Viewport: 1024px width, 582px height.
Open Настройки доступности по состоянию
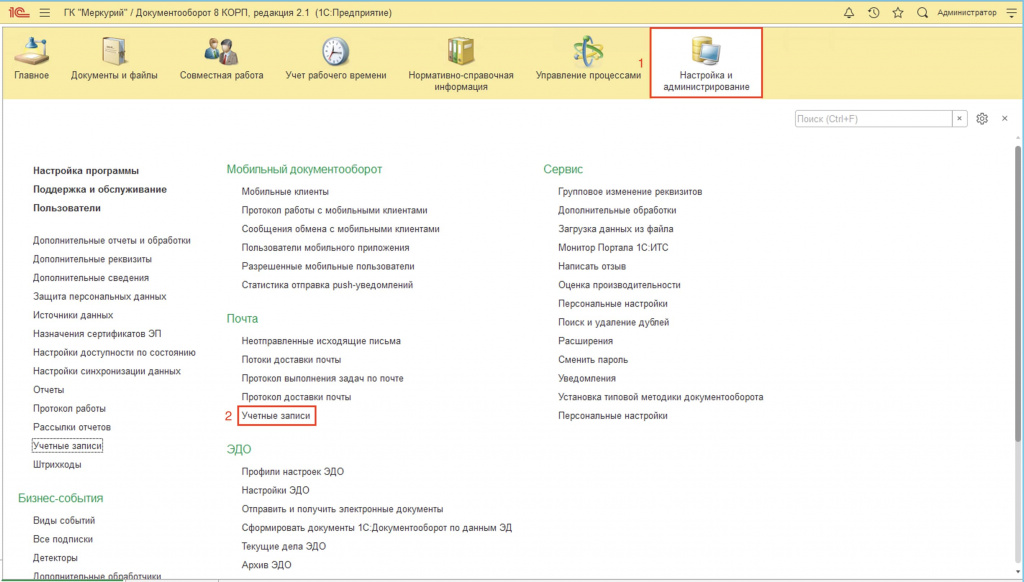(114, 353)
